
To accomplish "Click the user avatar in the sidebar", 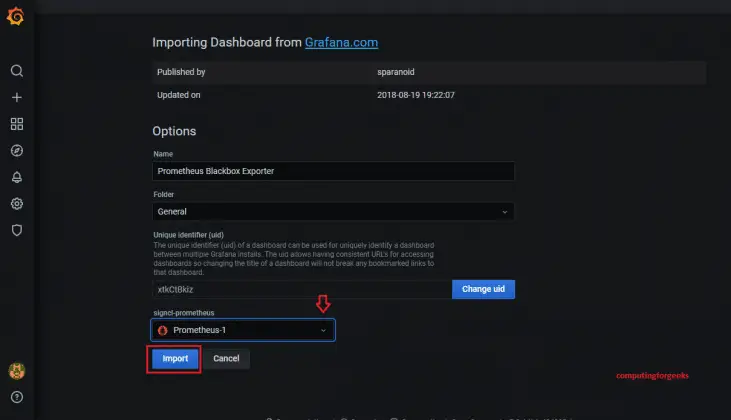I will click(x=16, y=371).
